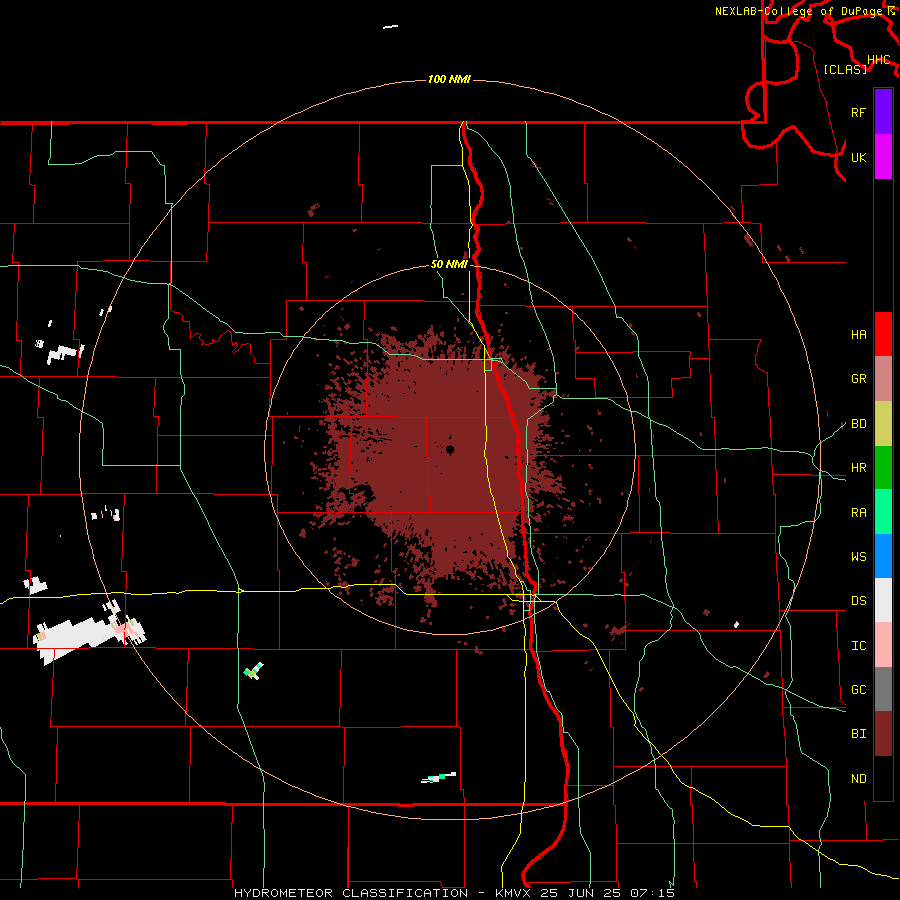Click the UK magenta legend swatch
Viewport: 900px width, 900px height.
(883, 157)
